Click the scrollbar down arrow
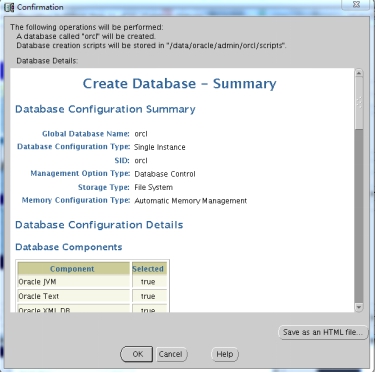 point(359,307)
